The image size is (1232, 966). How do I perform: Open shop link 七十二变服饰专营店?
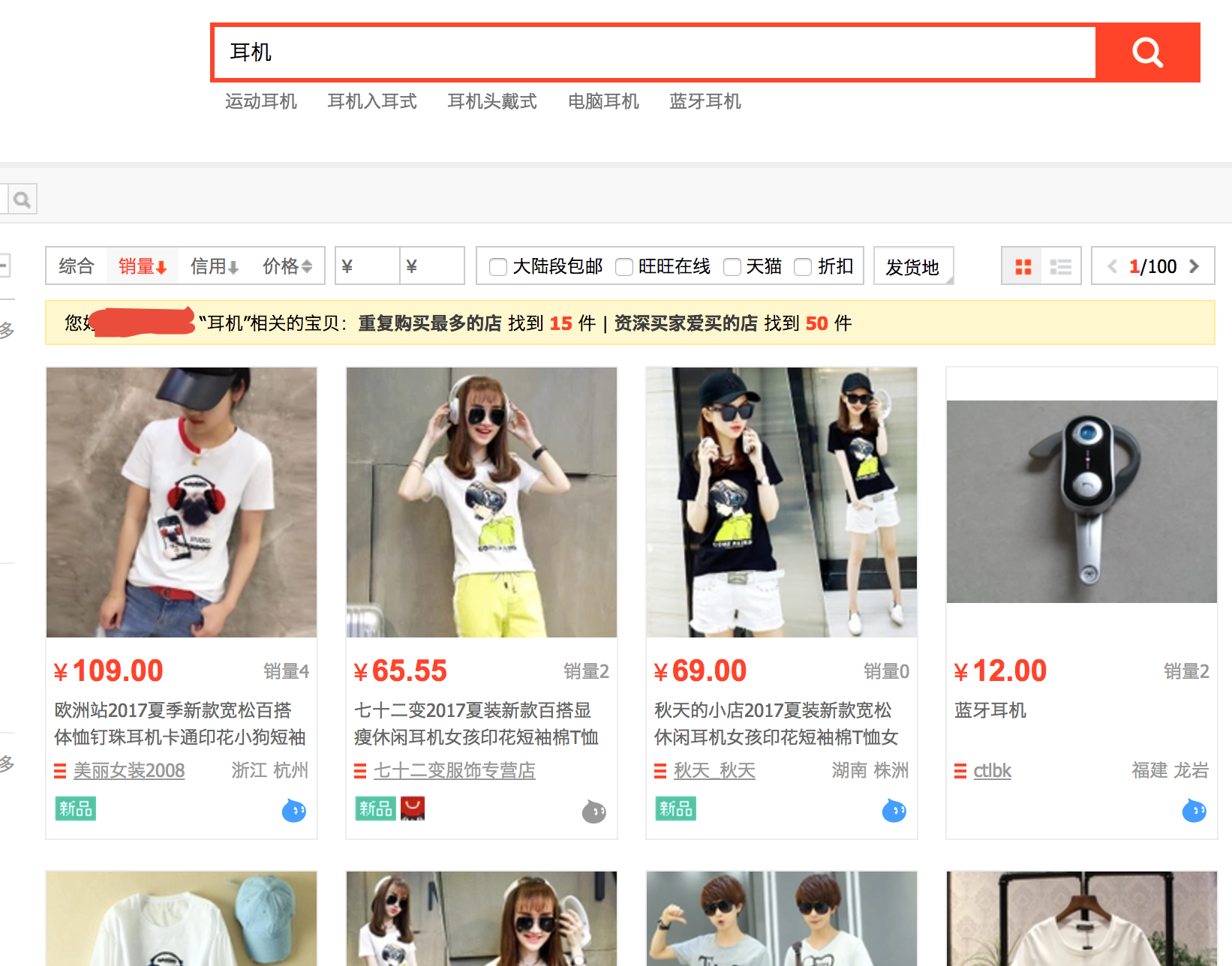click(x=455, y=771)
